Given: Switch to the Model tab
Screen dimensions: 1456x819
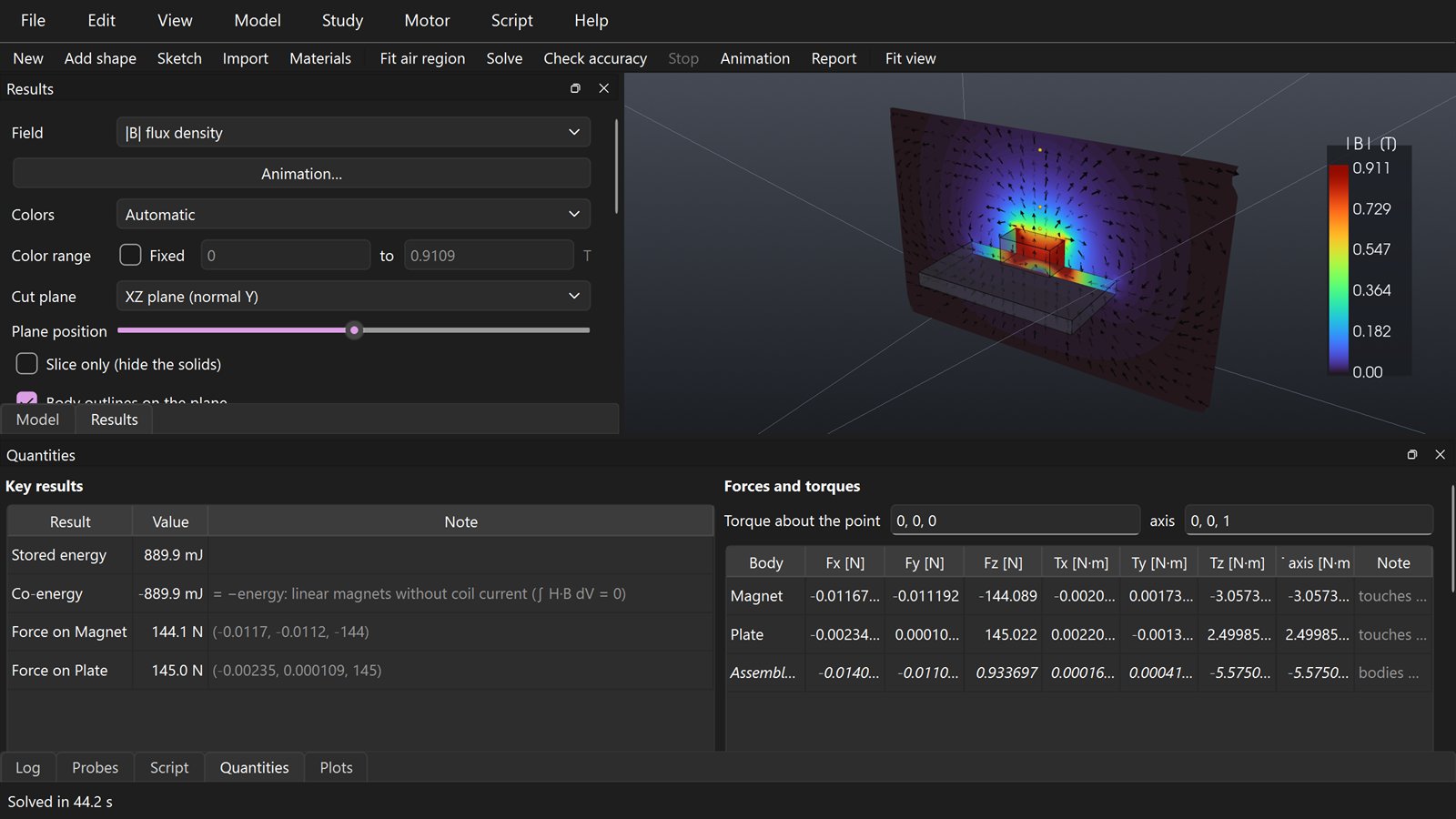Looking at the screenshot, I should point(37,420).
